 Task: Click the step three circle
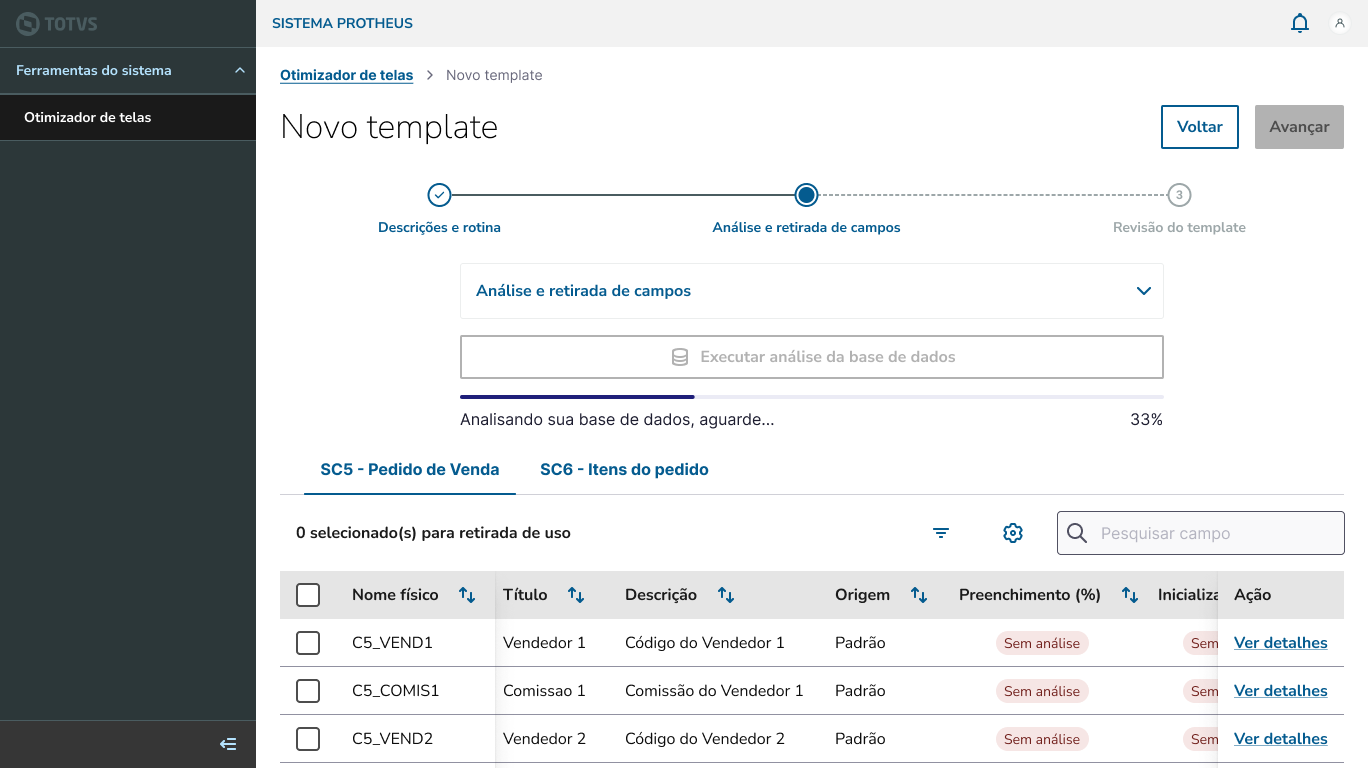(1179, 195)
